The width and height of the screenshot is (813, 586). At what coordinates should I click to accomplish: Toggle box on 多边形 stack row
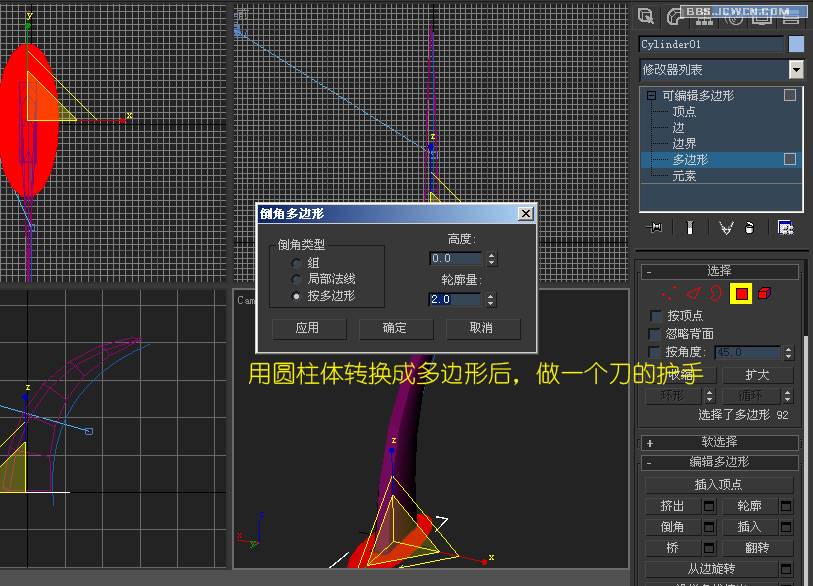click(x=790, y=159)
